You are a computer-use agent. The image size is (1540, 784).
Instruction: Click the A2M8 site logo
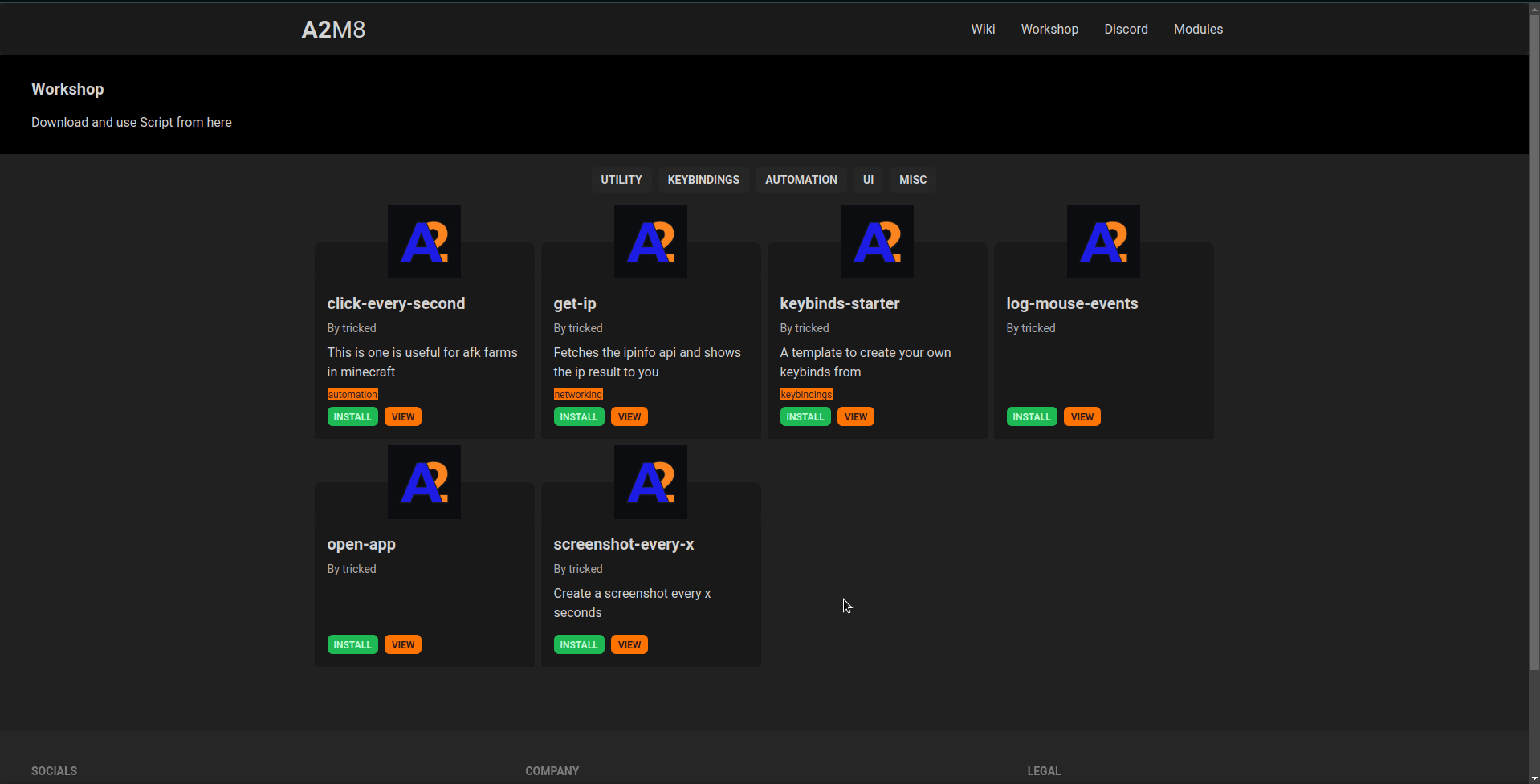(x=333, y=30)
